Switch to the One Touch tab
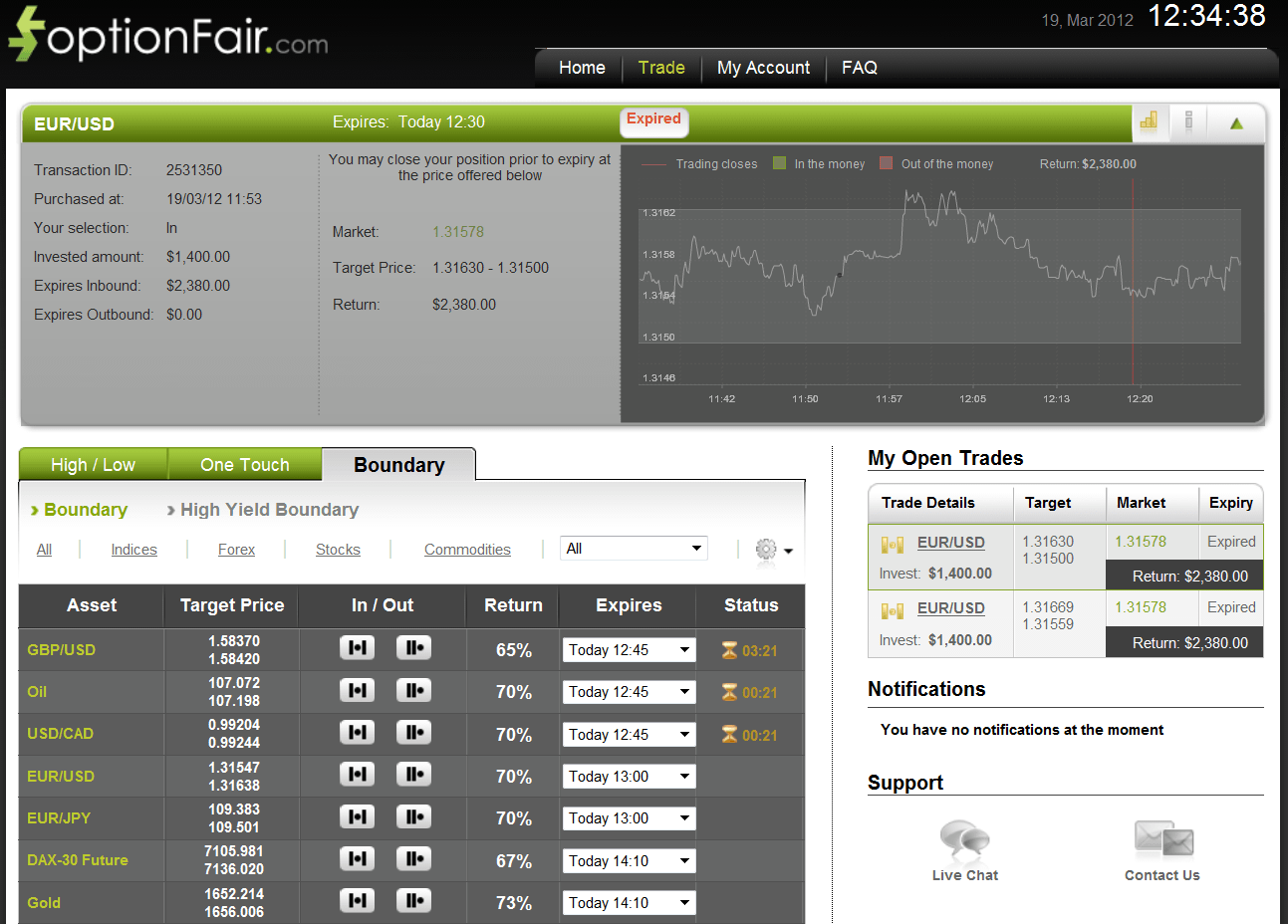Image resolution: width=1288 pixels, height=924 pixels. point(244,464)
